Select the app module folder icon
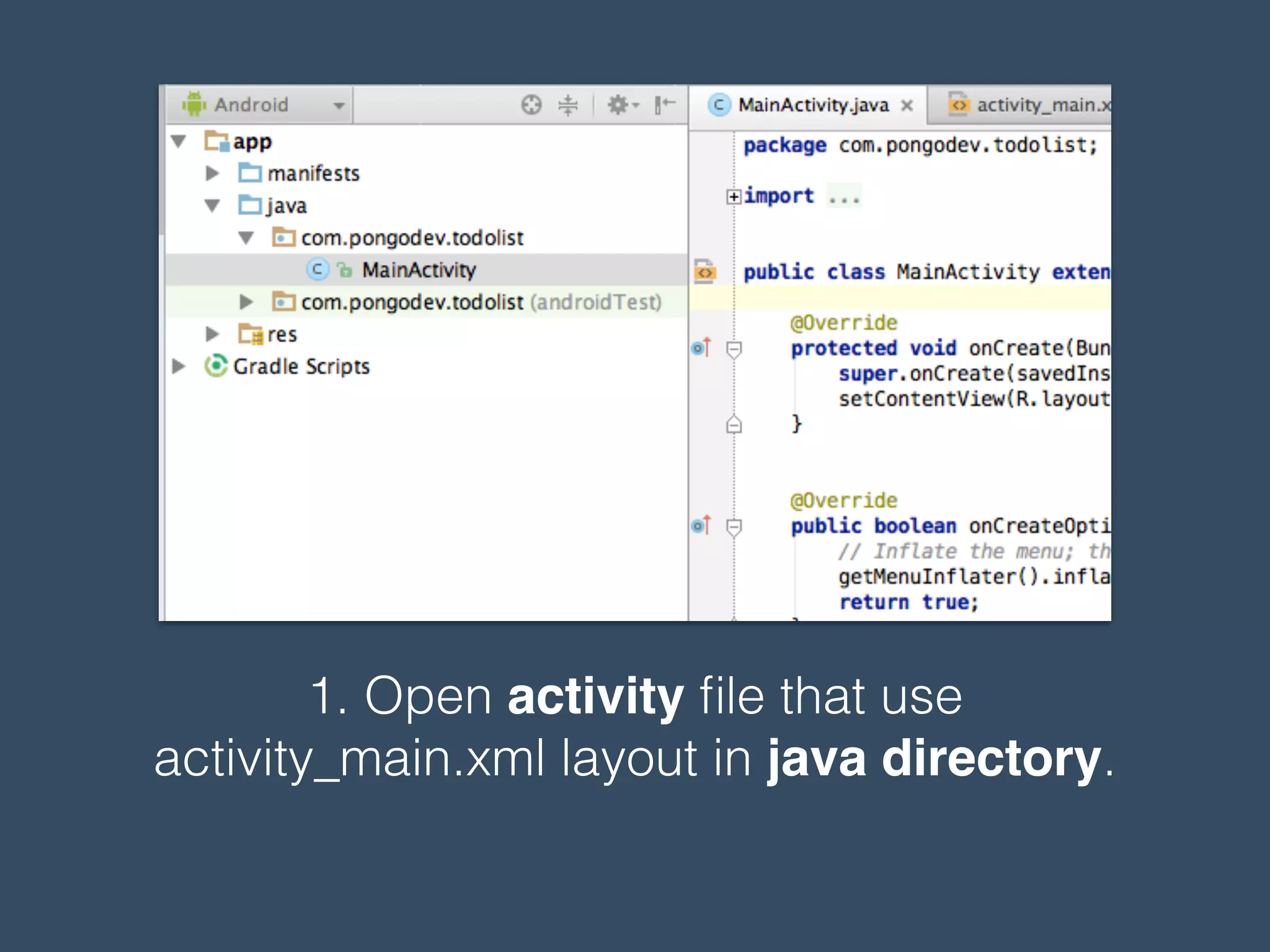This screenshot has width=1270, height=952. [217, 141]
